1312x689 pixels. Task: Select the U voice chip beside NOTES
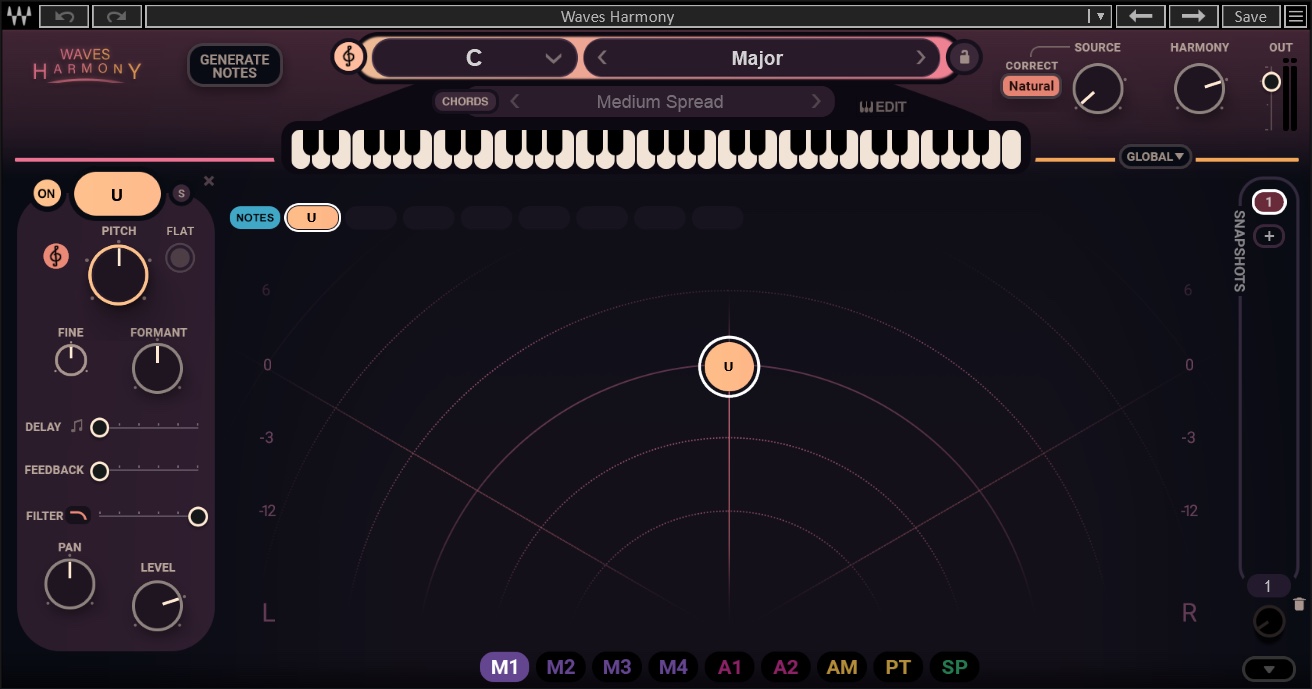[x=312, y=217]
